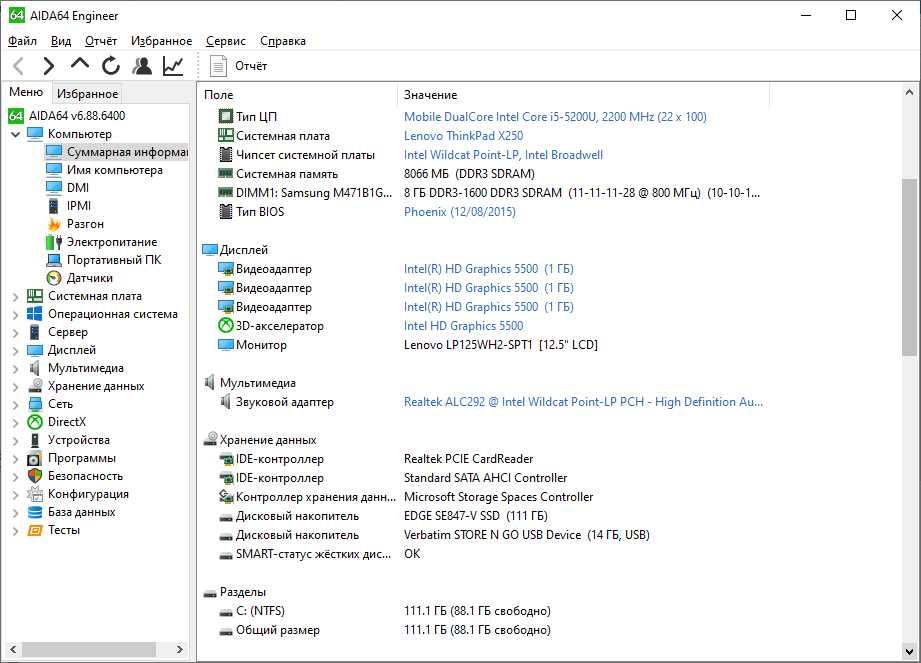Select the Lenovo LP125WH2-SPT1 monitor value
This screenshot has height=663, width=921.
pyautogui.click(x=500, y=345)
